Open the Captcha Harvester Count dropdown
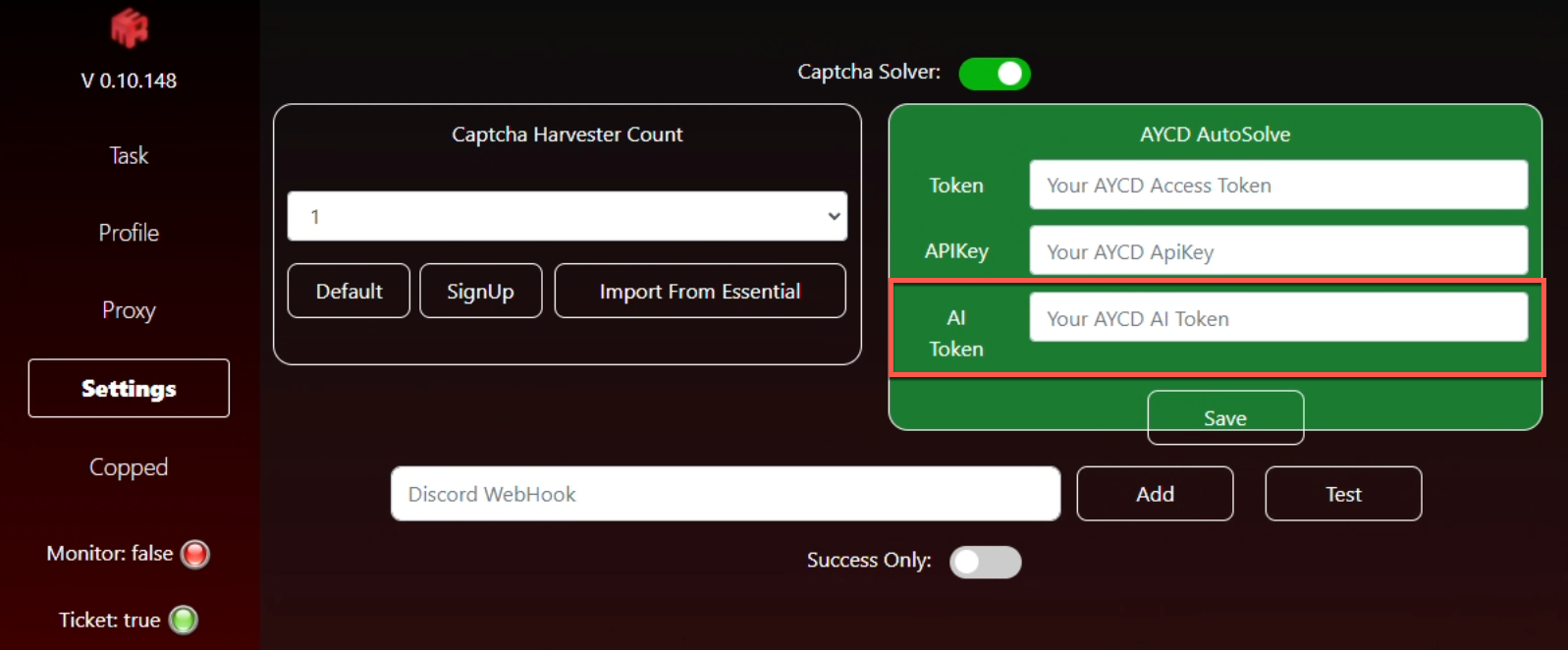Viewport: 1568px width, 650px height. tap(567, 216)
